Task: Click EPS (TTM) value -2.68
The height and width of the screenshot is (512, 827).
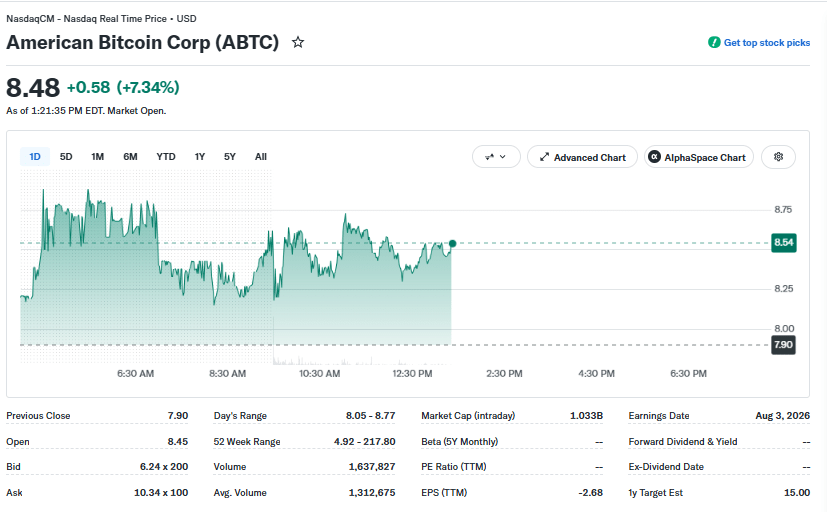Action: (x=590, y=492)
